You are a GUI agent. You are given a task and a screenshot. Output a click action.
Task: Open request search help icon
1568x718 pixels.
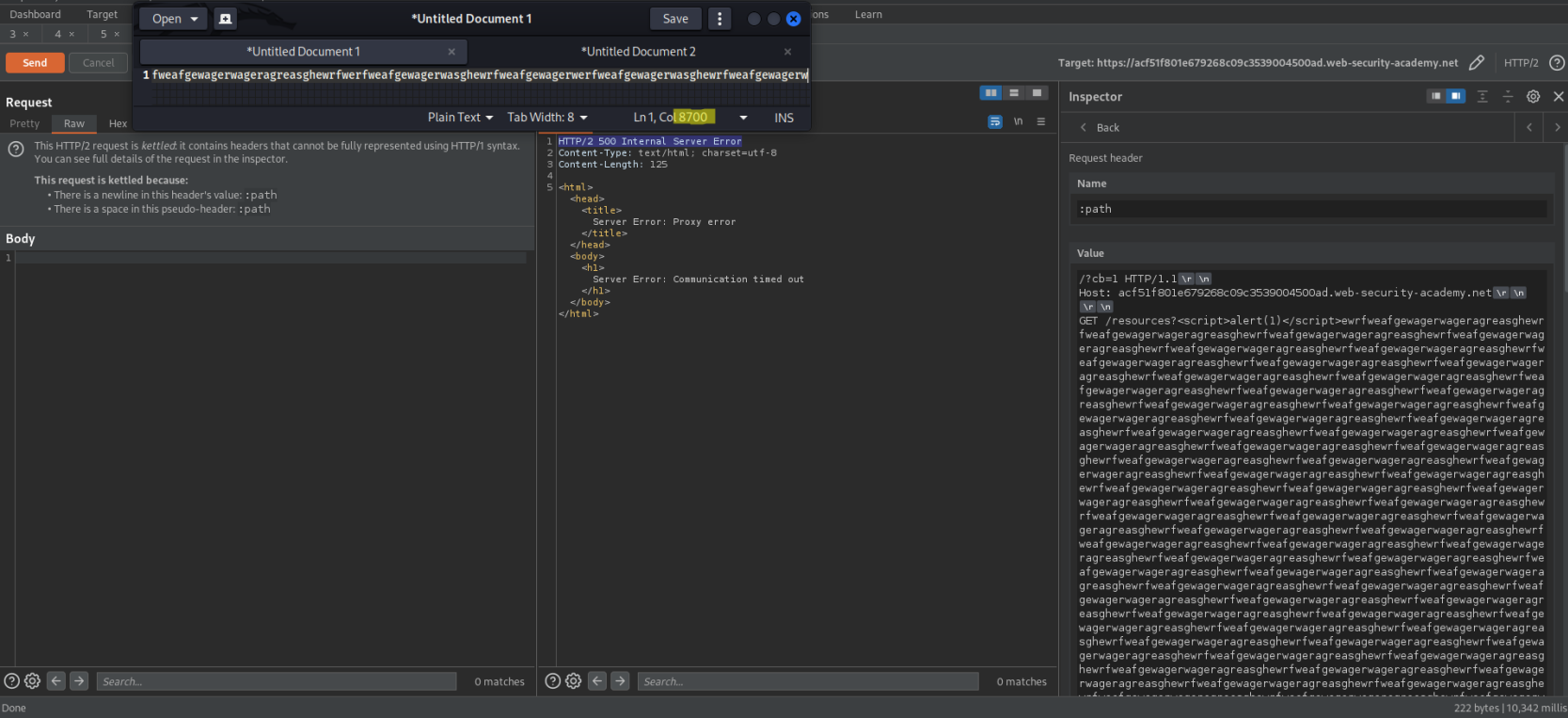(x=11, y=681)
